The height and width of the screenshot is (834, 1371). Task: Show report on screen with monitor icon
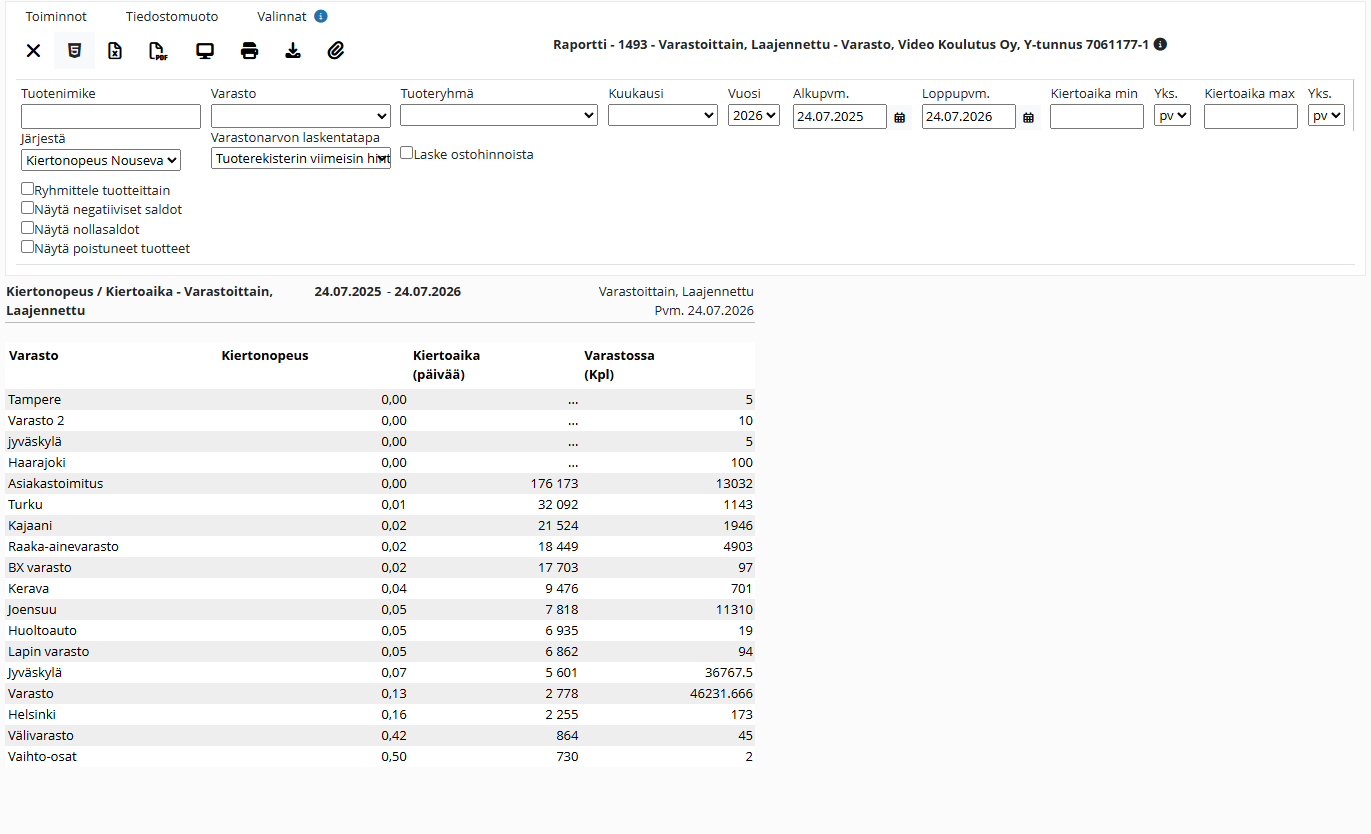pos(205,51)
